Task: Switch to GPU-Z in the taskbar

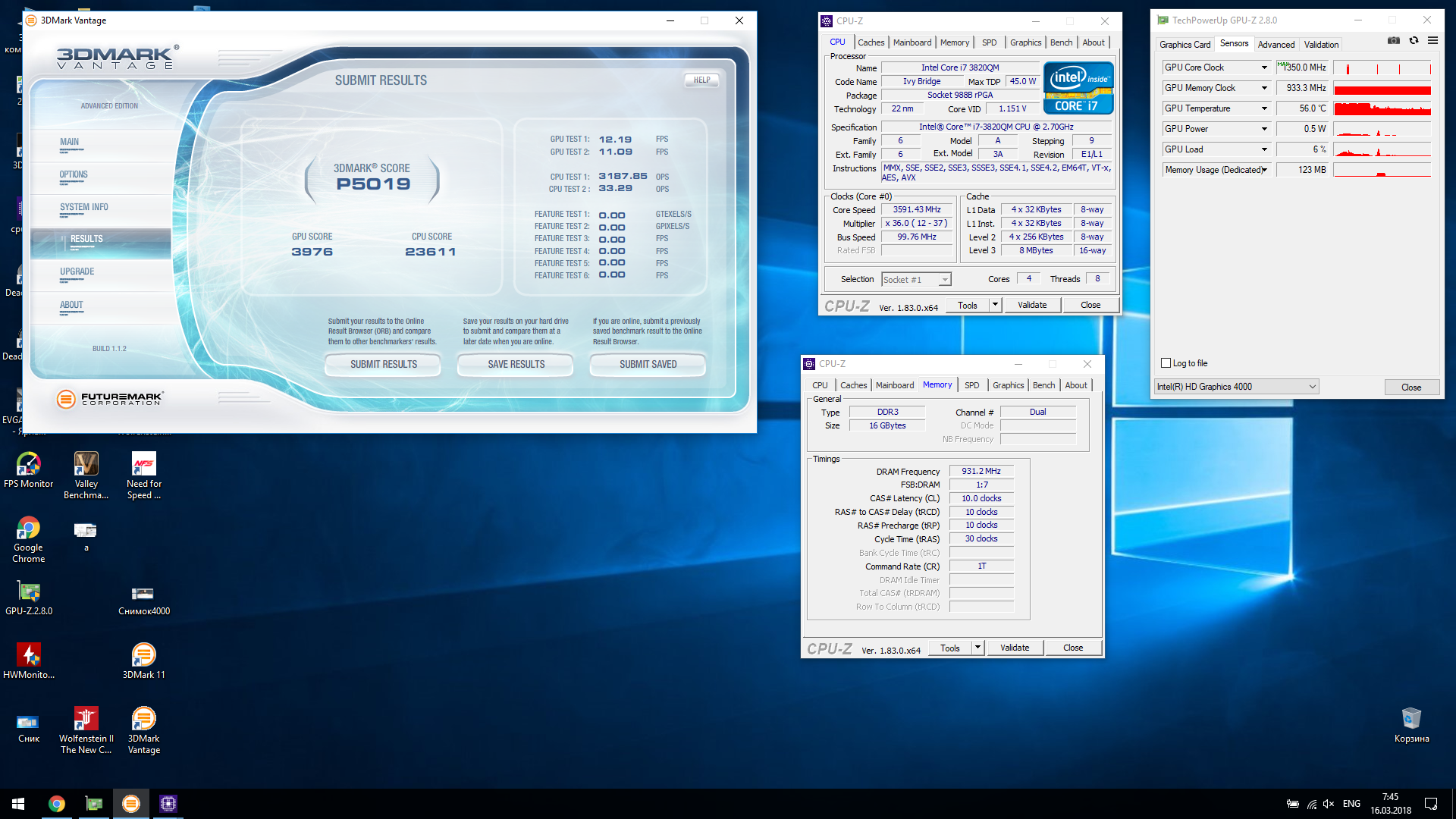Action: [x=93, y=804]
